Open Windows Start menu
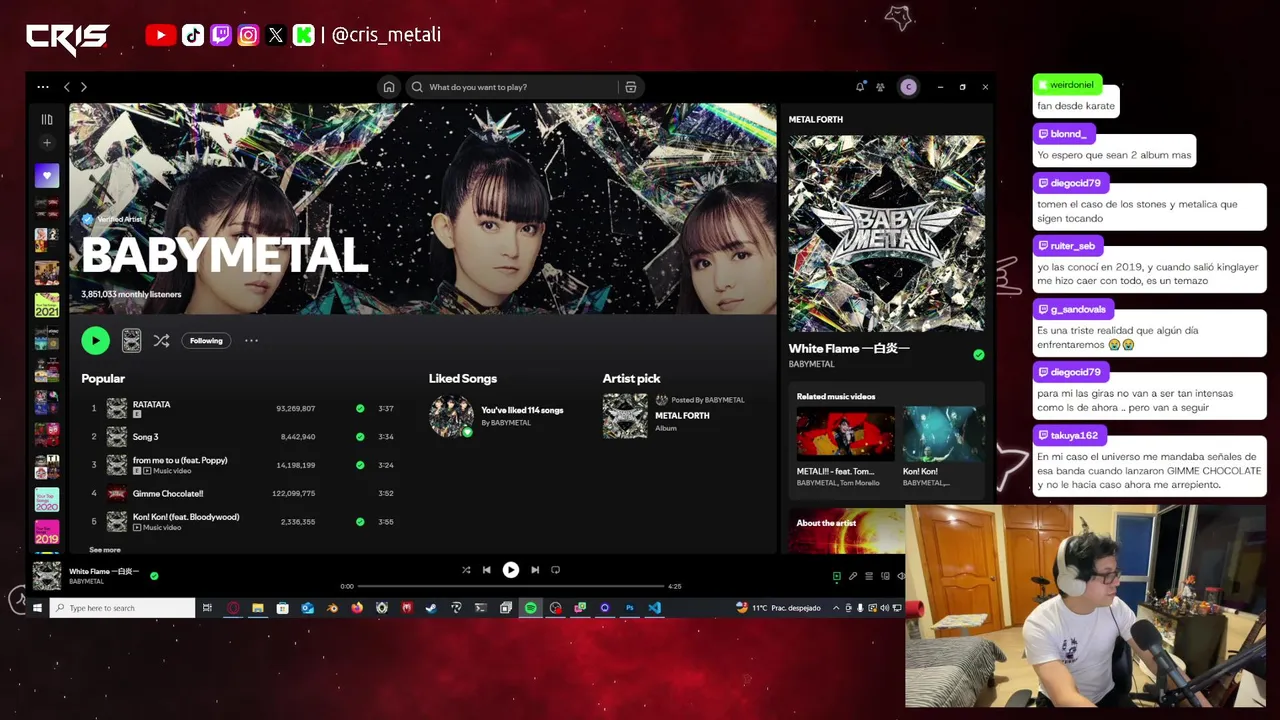The image size is (1280, 720). [x=38, y=608]
